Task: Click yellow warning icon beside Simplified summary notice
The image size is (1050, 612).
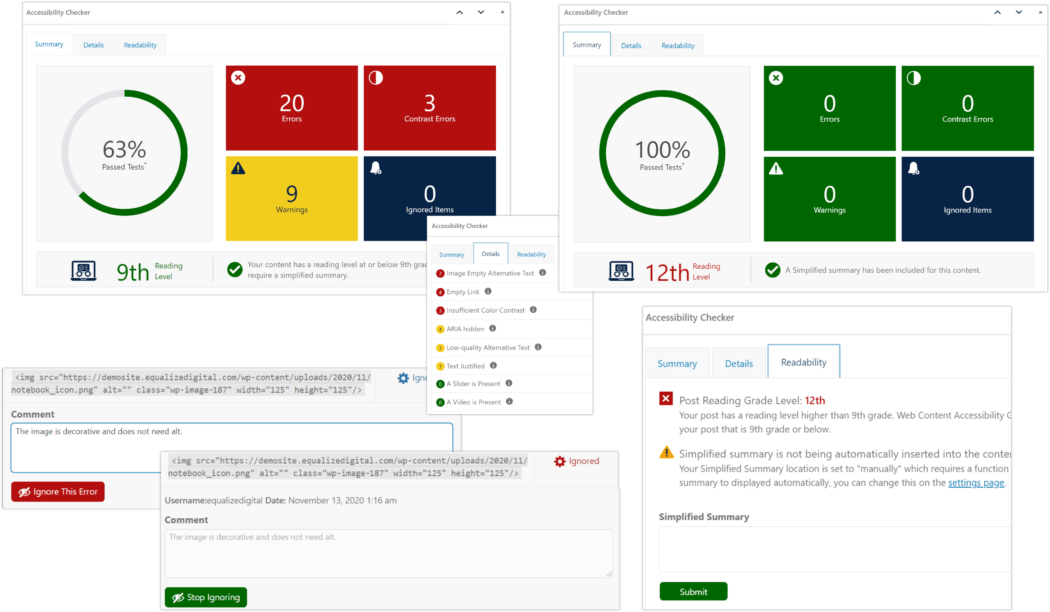Action: pos(666,453)
